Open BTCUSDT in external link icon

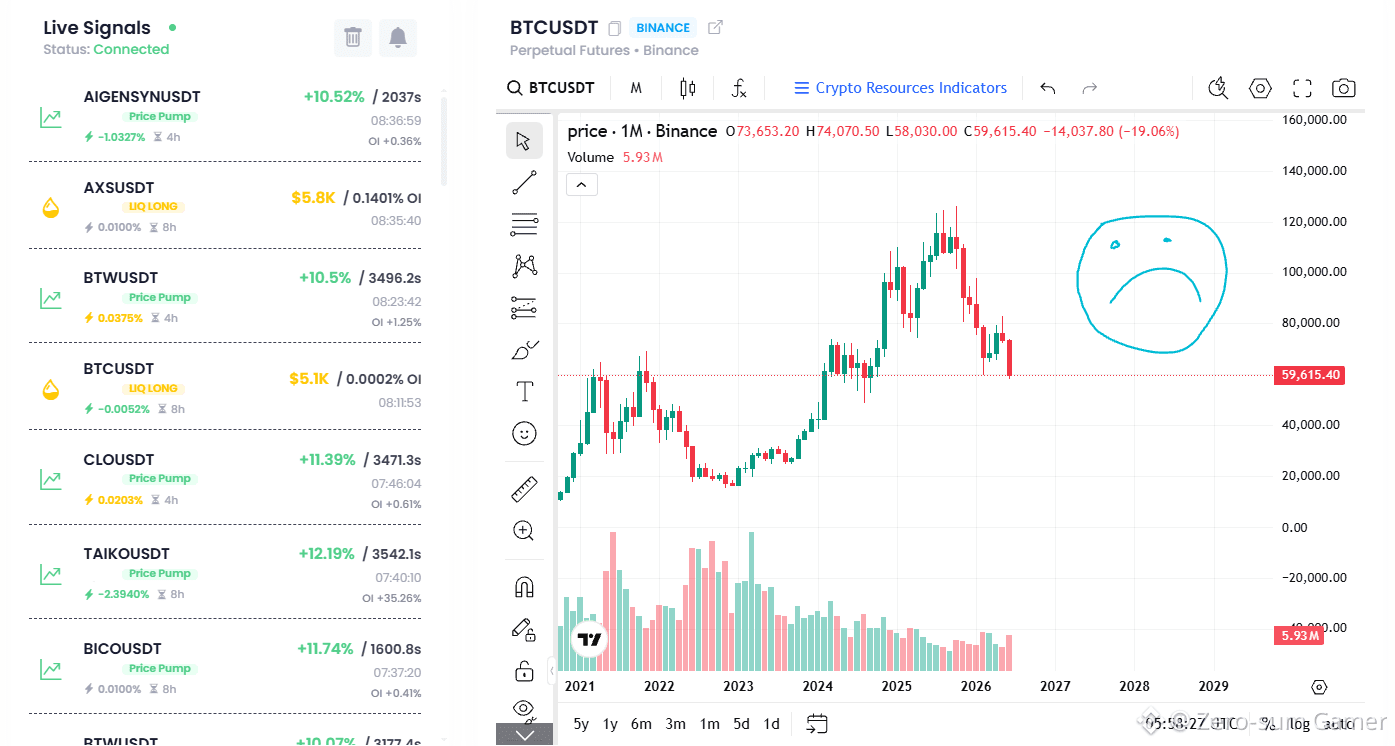(x=715, y=27)
